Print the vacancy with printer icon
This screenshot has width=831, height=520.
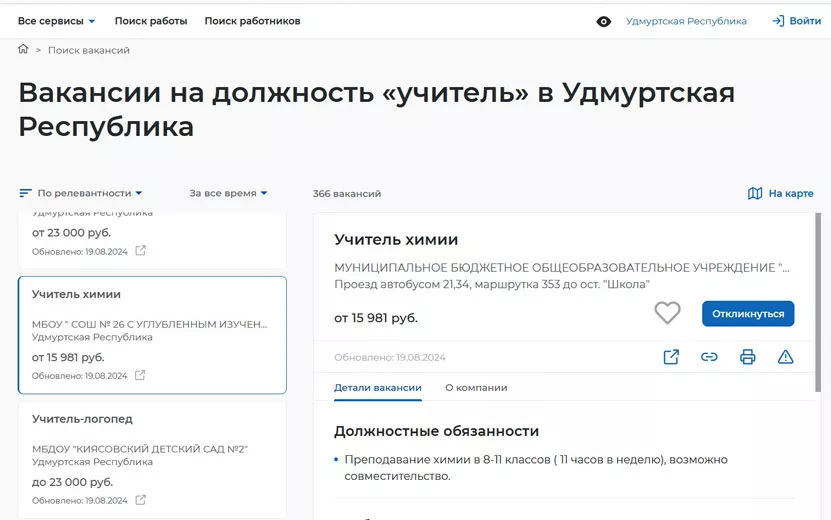point(747,357)
